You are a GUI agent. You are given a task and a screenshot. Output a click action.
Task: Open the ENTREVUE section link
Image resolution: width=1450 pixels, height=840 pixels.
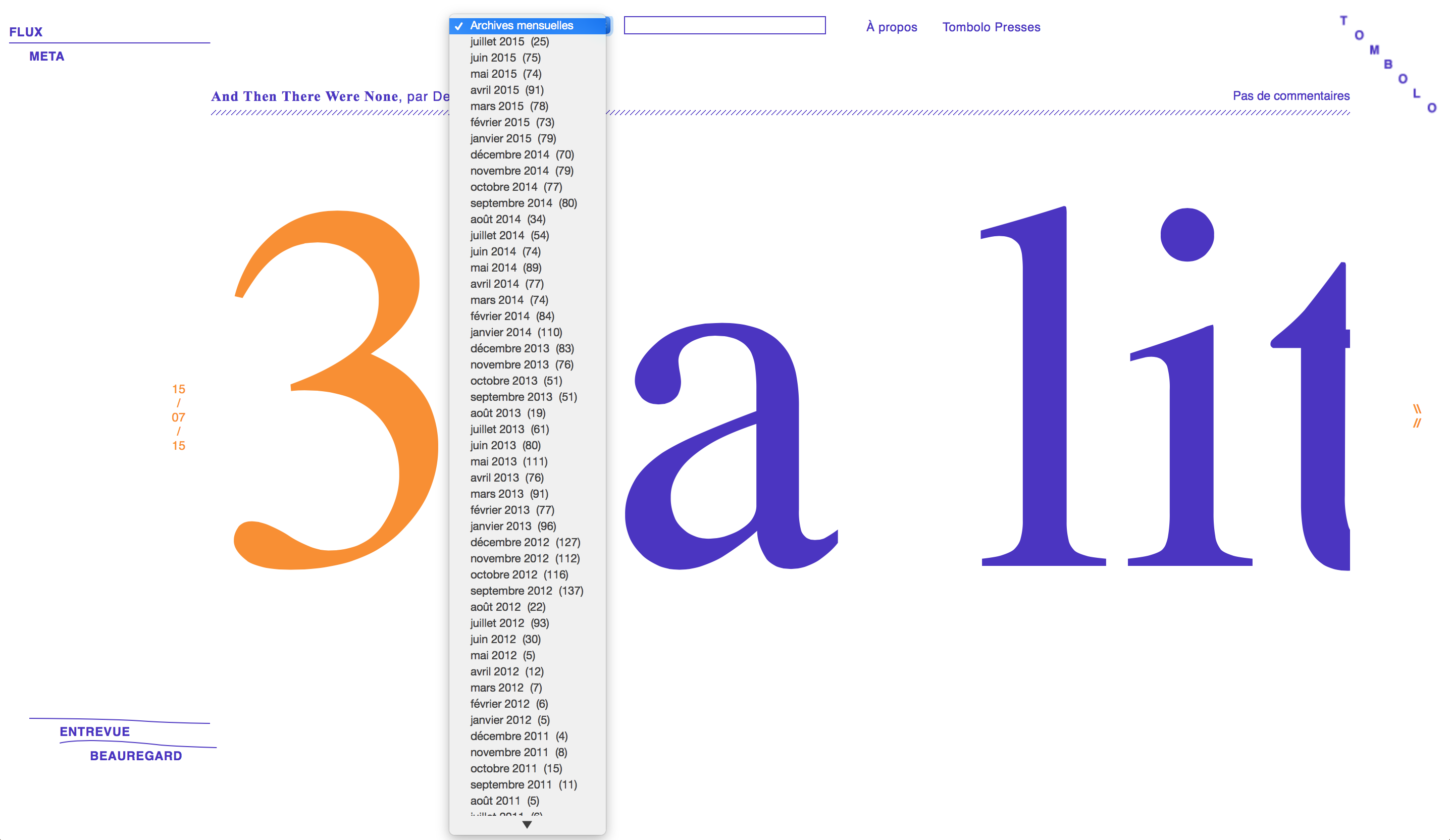(95, 731)
